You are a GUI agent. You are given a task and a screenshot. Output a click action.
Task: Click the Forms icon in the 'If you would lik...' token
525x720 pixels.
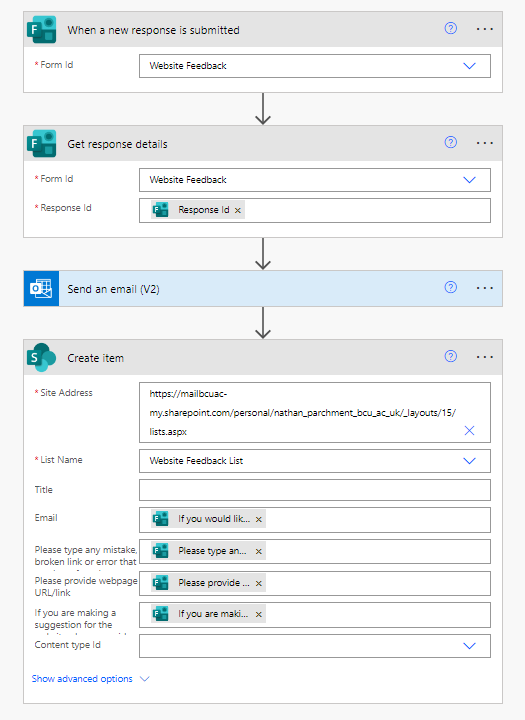pyautogui.click(x=160, y=519)
